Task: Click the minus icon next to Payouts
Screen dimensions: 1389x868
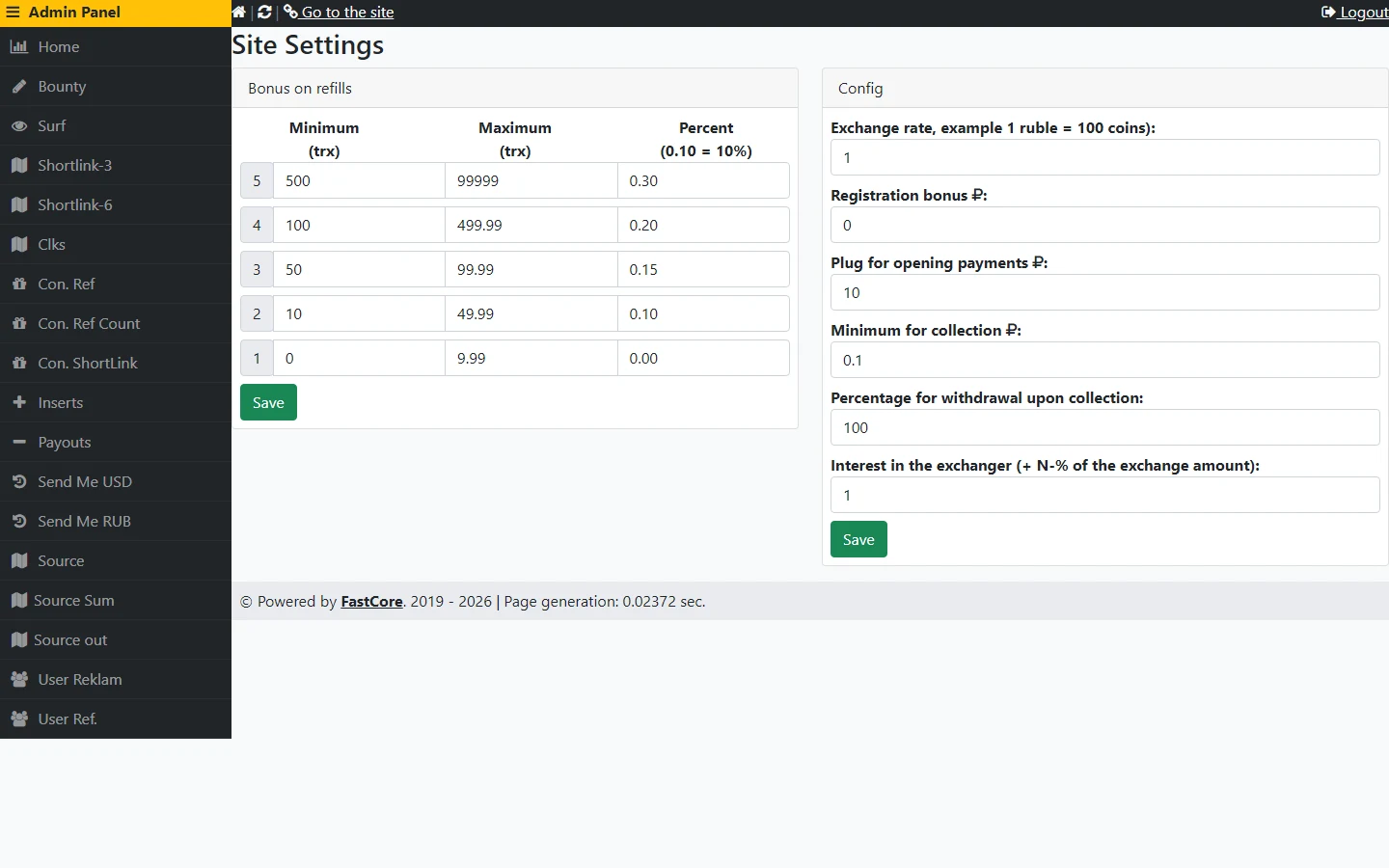Action: 19,442
